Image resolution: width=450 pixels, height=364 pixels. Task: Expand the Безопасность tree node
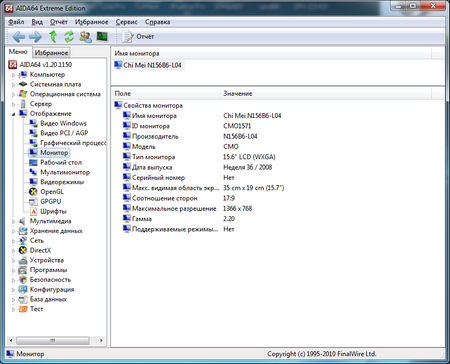(14, 280)
